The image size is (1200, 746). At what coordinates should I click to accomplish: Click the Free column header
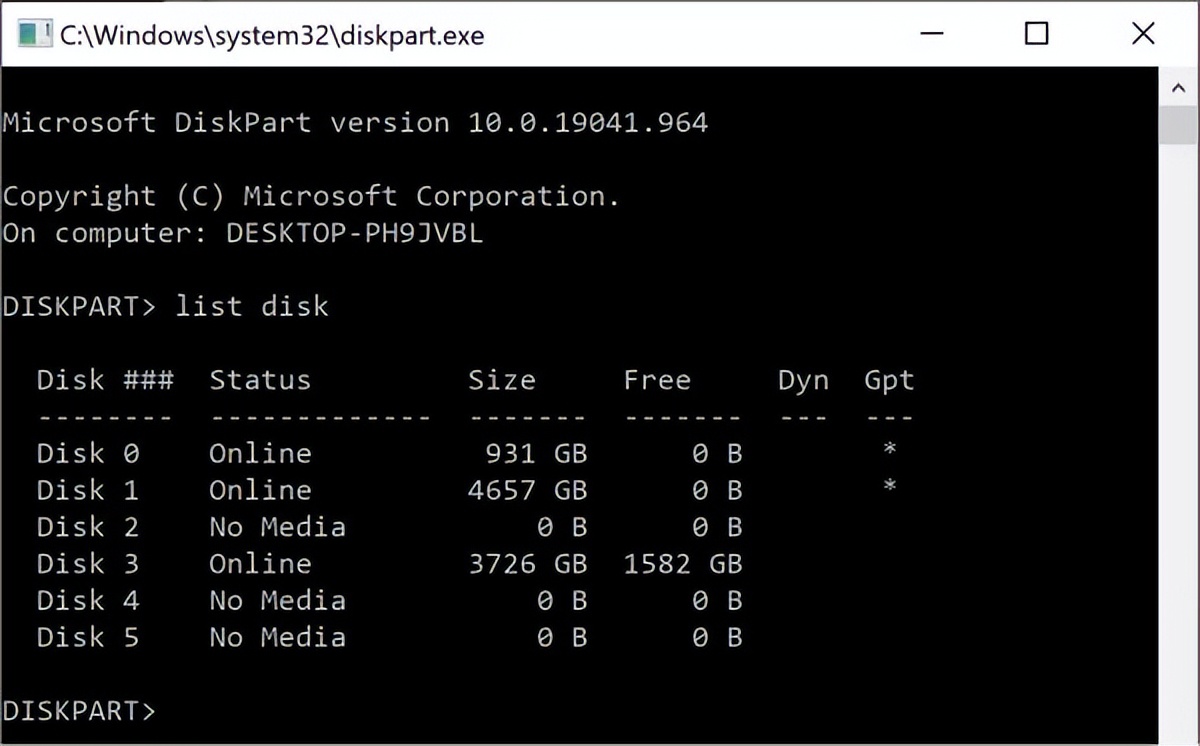(x=657, y=380)
